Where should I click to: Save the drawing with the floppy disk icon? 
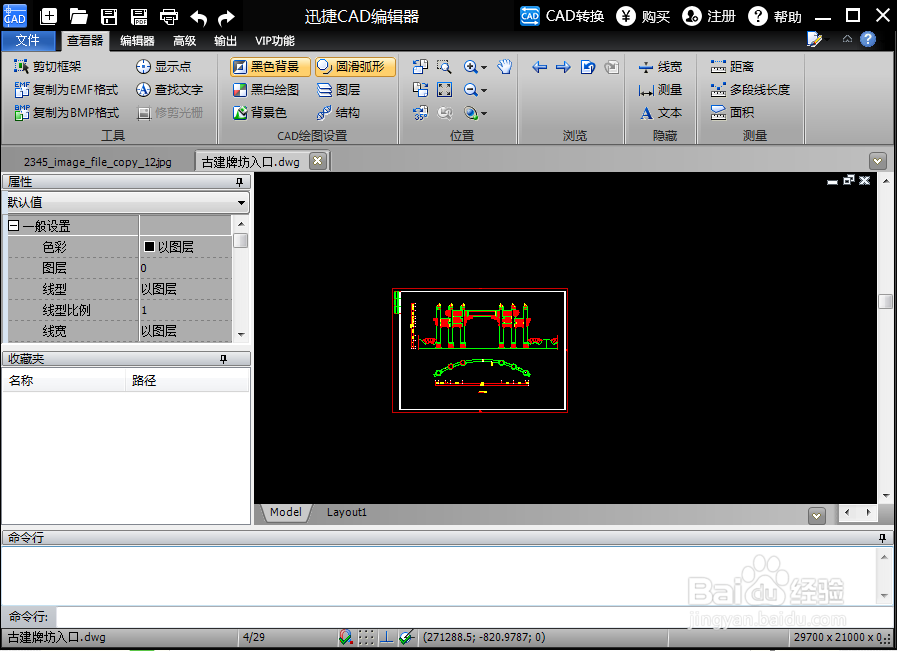[109, 17]
